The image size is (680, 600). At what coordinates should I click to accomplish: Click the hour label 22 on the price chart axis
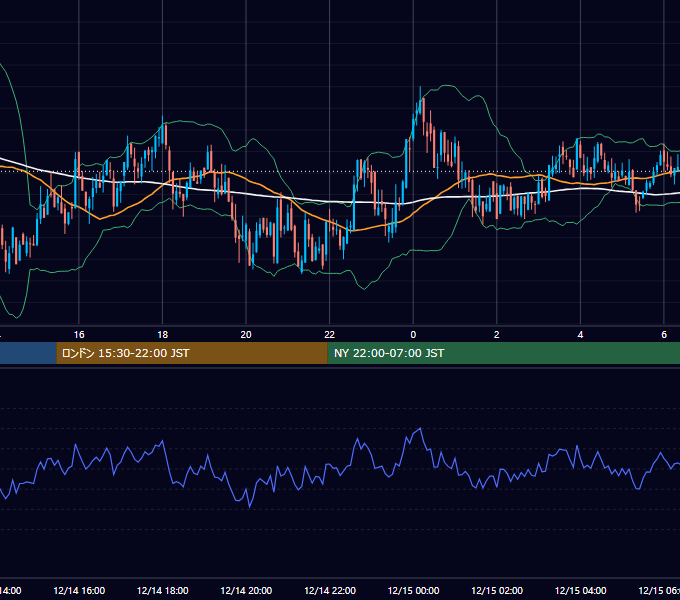[x=330, y=335]
